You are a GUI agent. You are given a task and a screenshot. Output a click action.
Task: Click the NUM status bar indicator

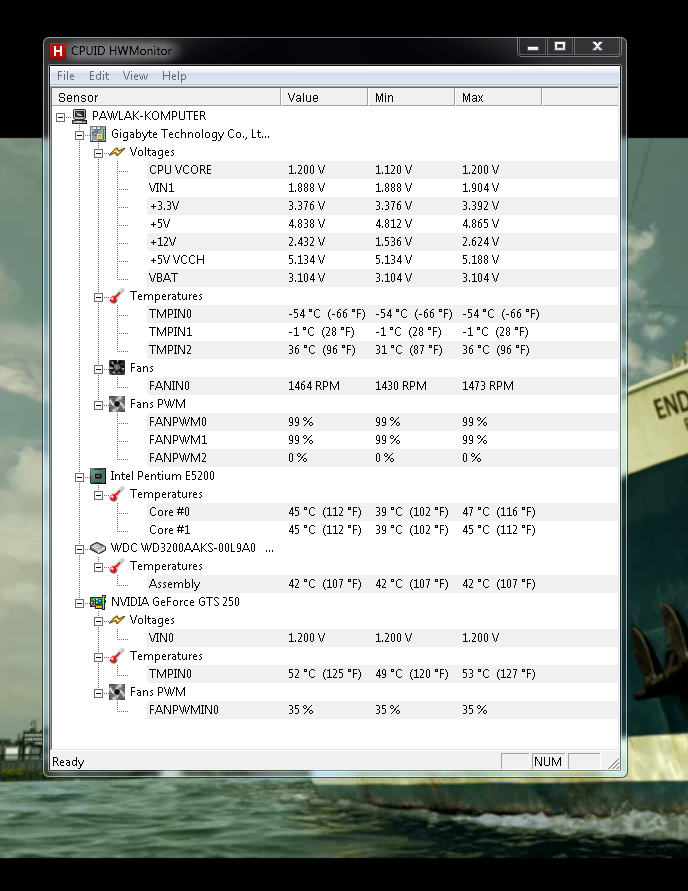coord(548,762)
